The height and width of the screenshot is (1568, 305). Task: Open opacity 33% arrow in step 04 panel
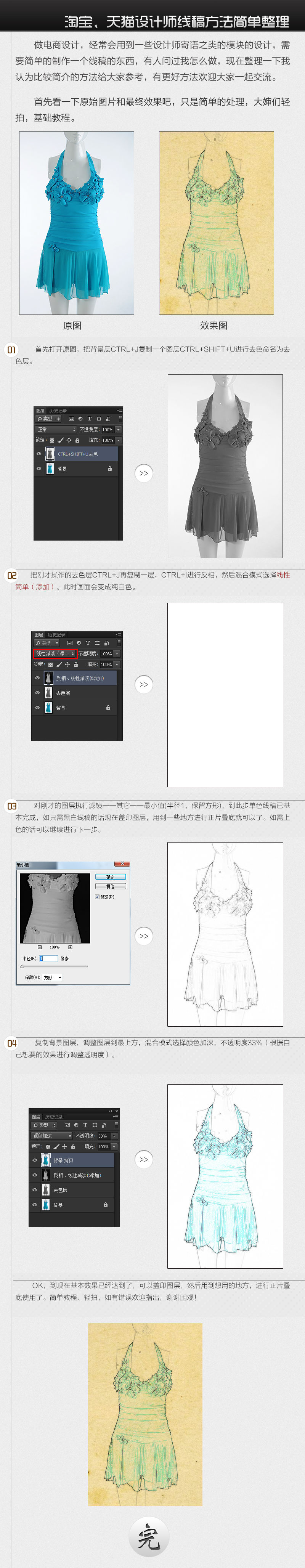pyautogui.click(x=114, y=1136)
